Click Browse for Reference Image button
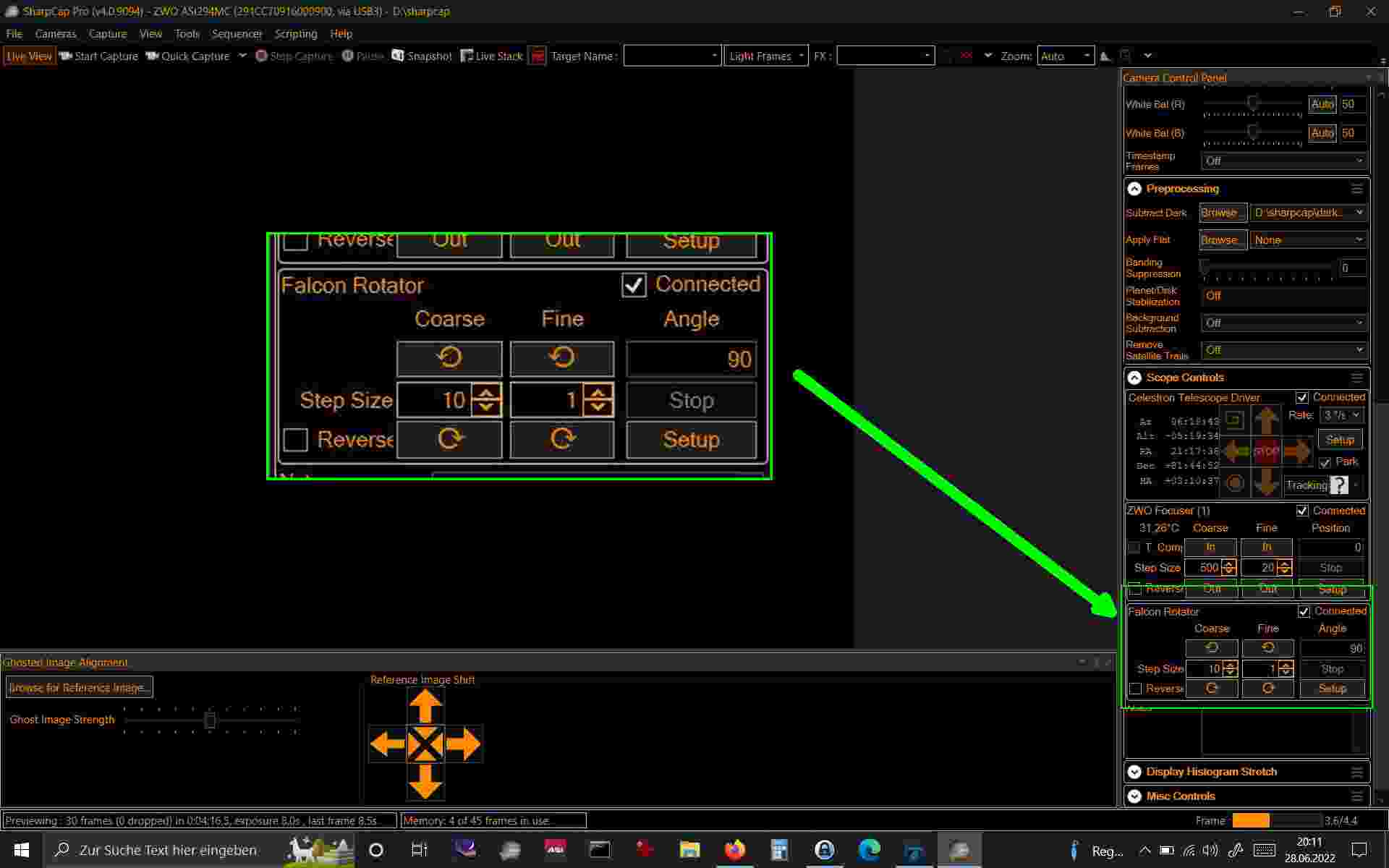1389x868 pixels. (x=80, y=687)
